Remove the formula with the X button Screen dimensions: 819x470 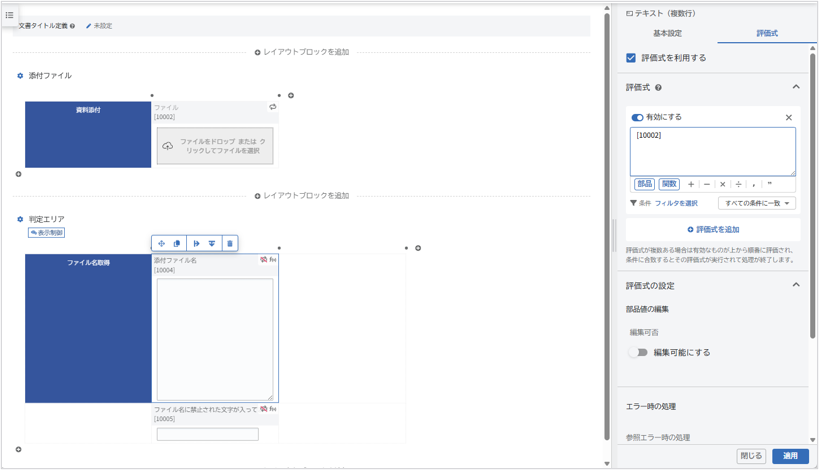tap(789, 118)
